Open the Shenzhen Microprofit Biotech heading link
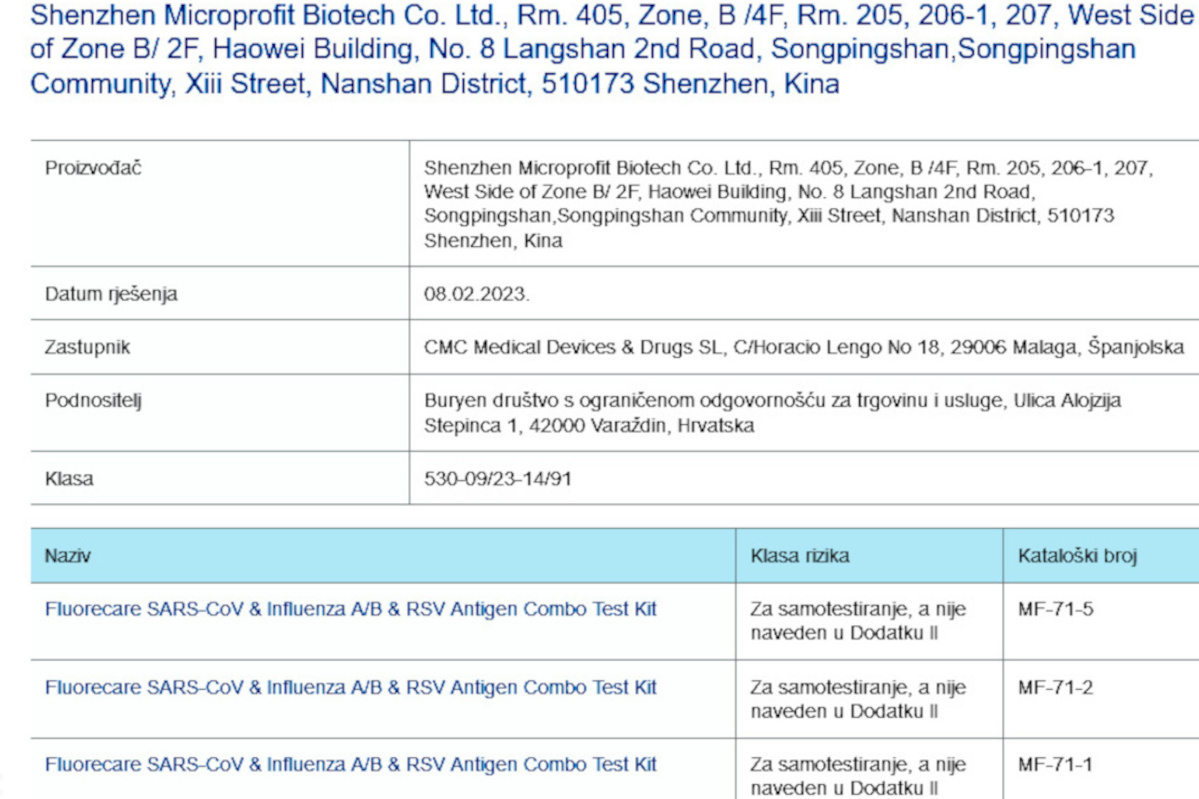Screen dimensions: 1199x799 click(x=612, y=49)
